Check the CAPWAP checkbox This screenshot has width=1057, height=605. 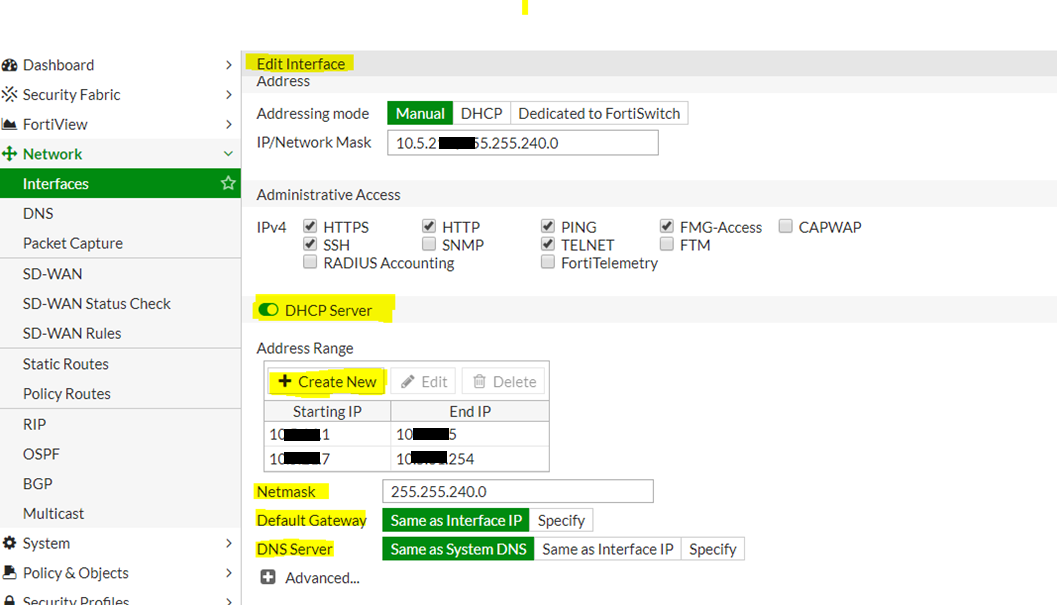pos(786,227)
